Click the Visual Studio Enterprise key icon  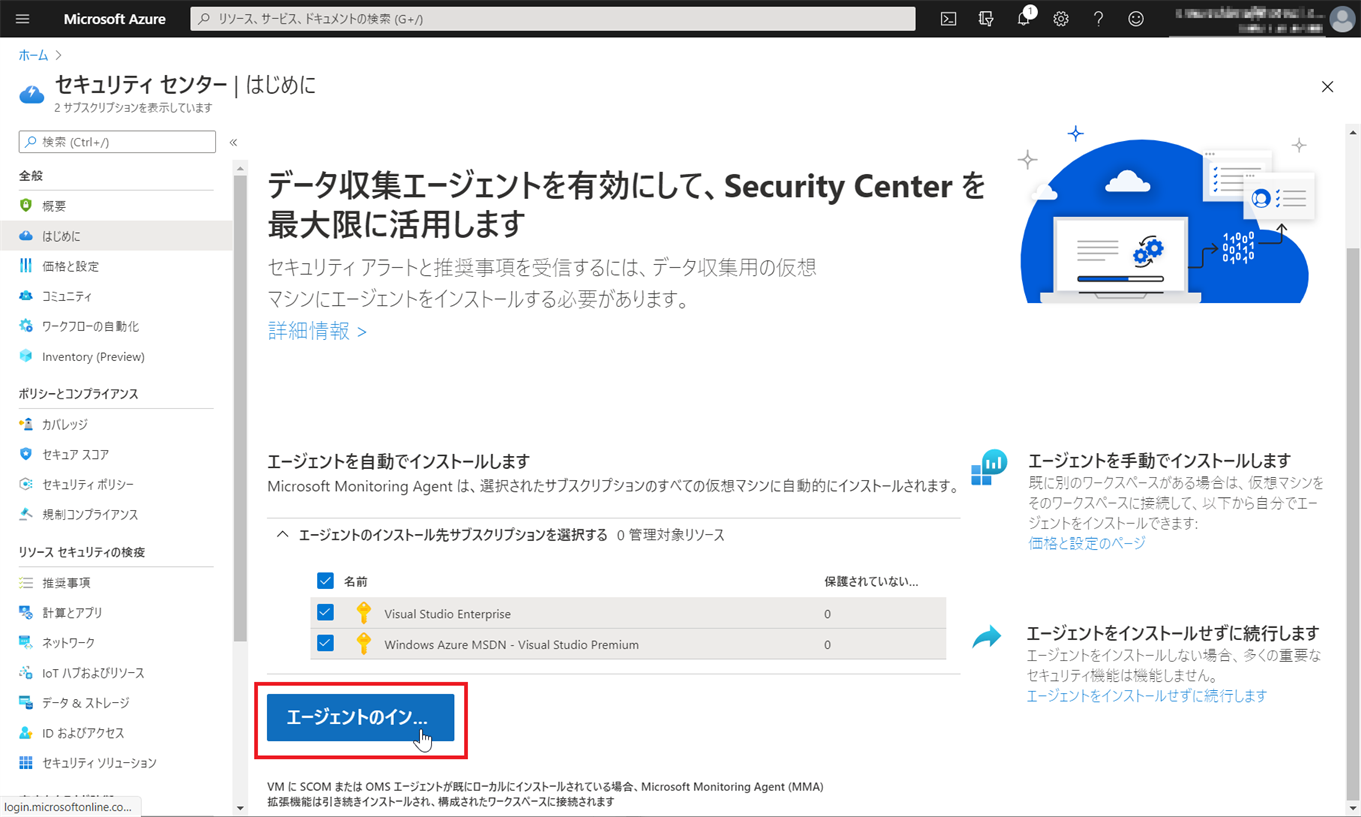tap(364, 613)
